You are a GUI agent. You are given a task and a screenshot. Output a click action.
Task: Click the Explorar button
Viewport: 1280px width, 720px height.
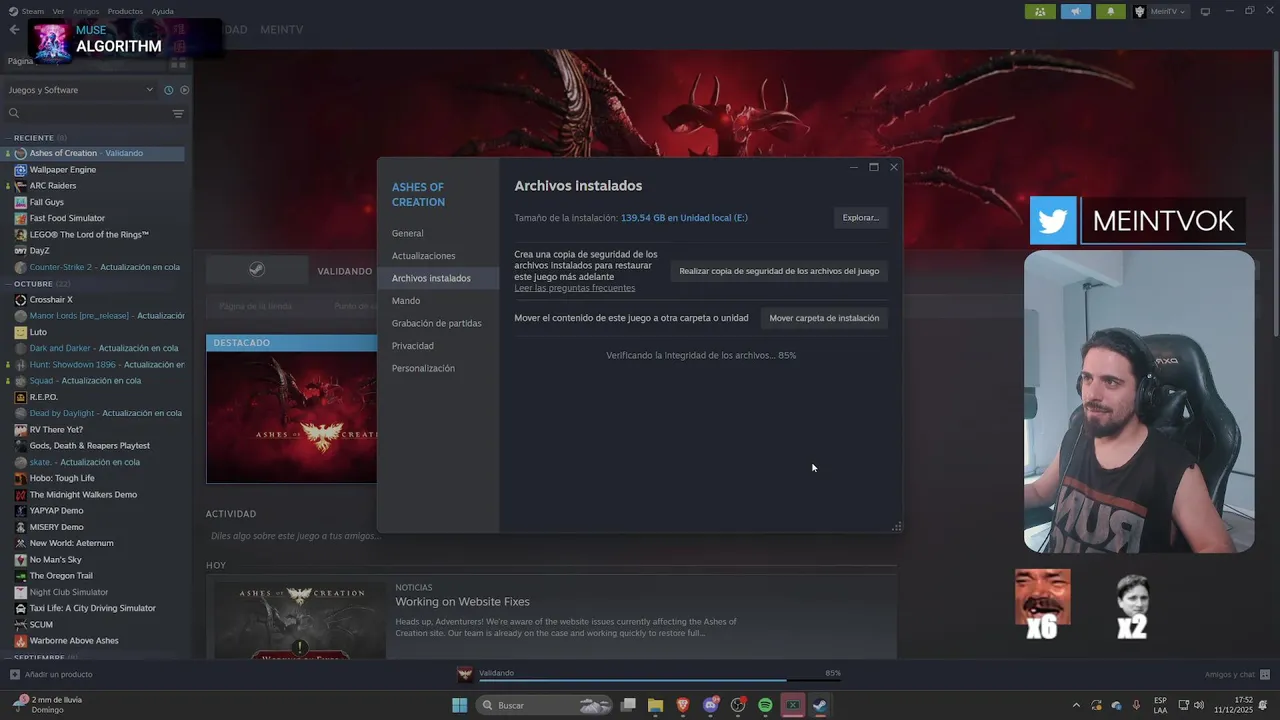tap(860, 218)
